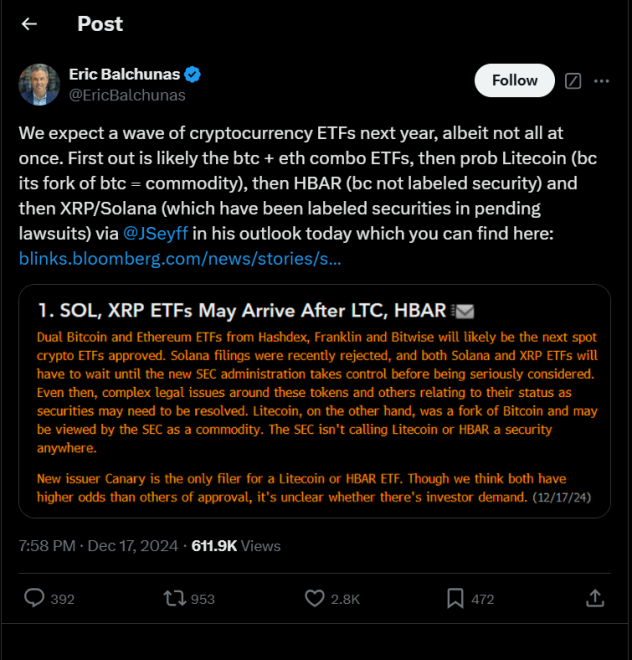Image resolution: width=632 pixels, height=660 pixels.
Task: Click the back arrow icon
Action: click(29, 24)
